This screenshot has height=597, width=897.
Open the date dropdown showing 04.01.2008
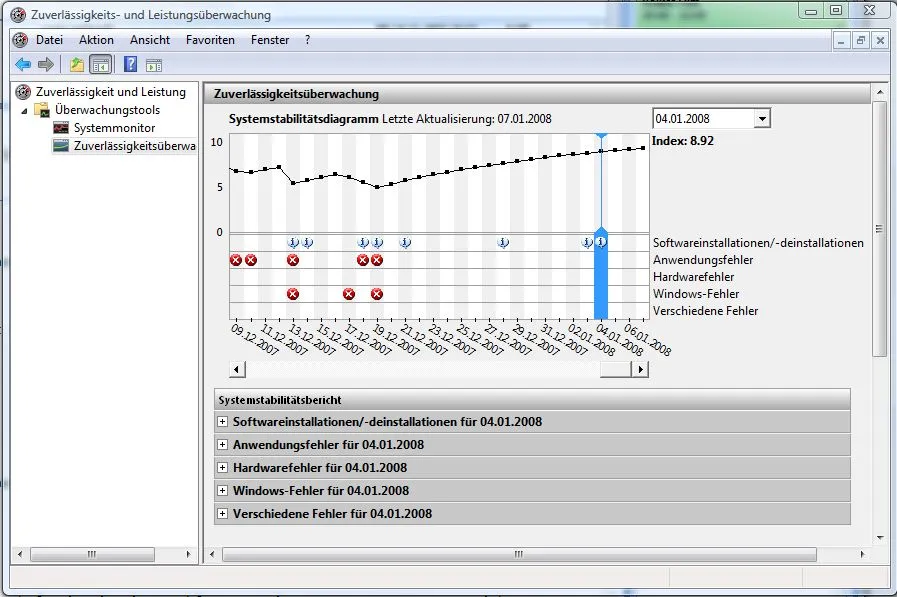coord(761,119)
